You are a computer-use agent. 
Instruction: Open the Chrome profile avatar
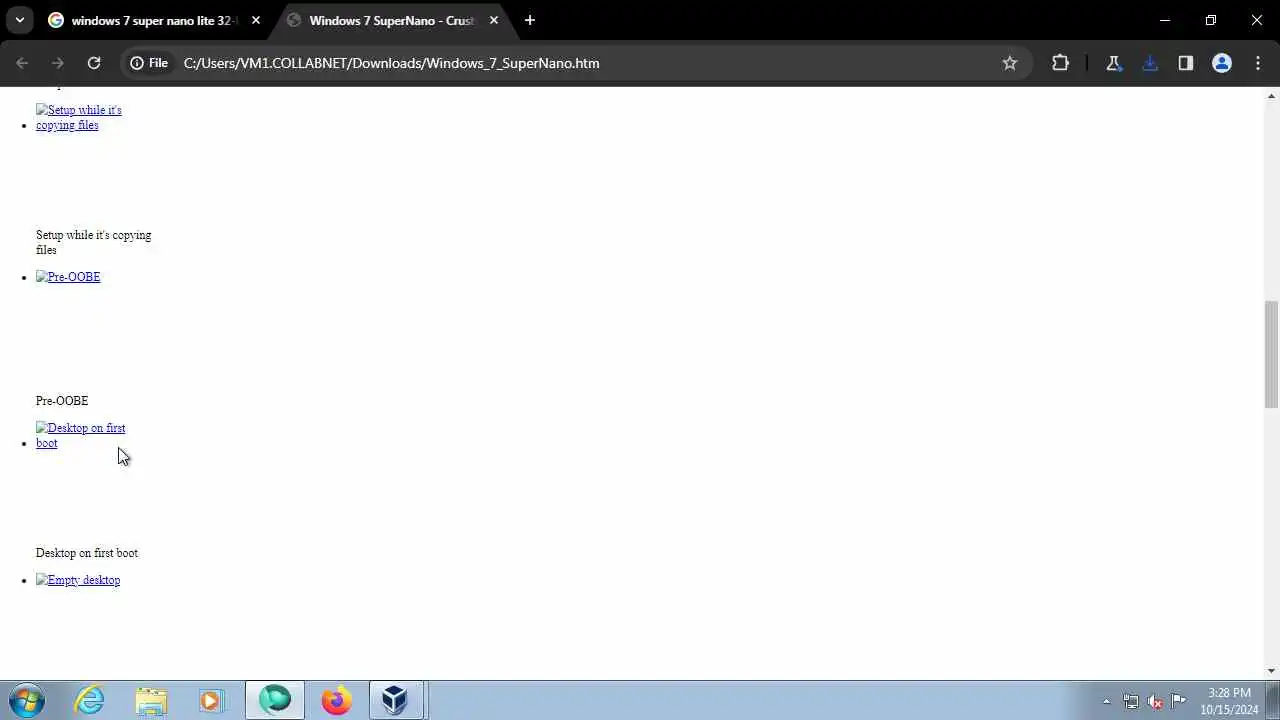tap(1221, 63)
